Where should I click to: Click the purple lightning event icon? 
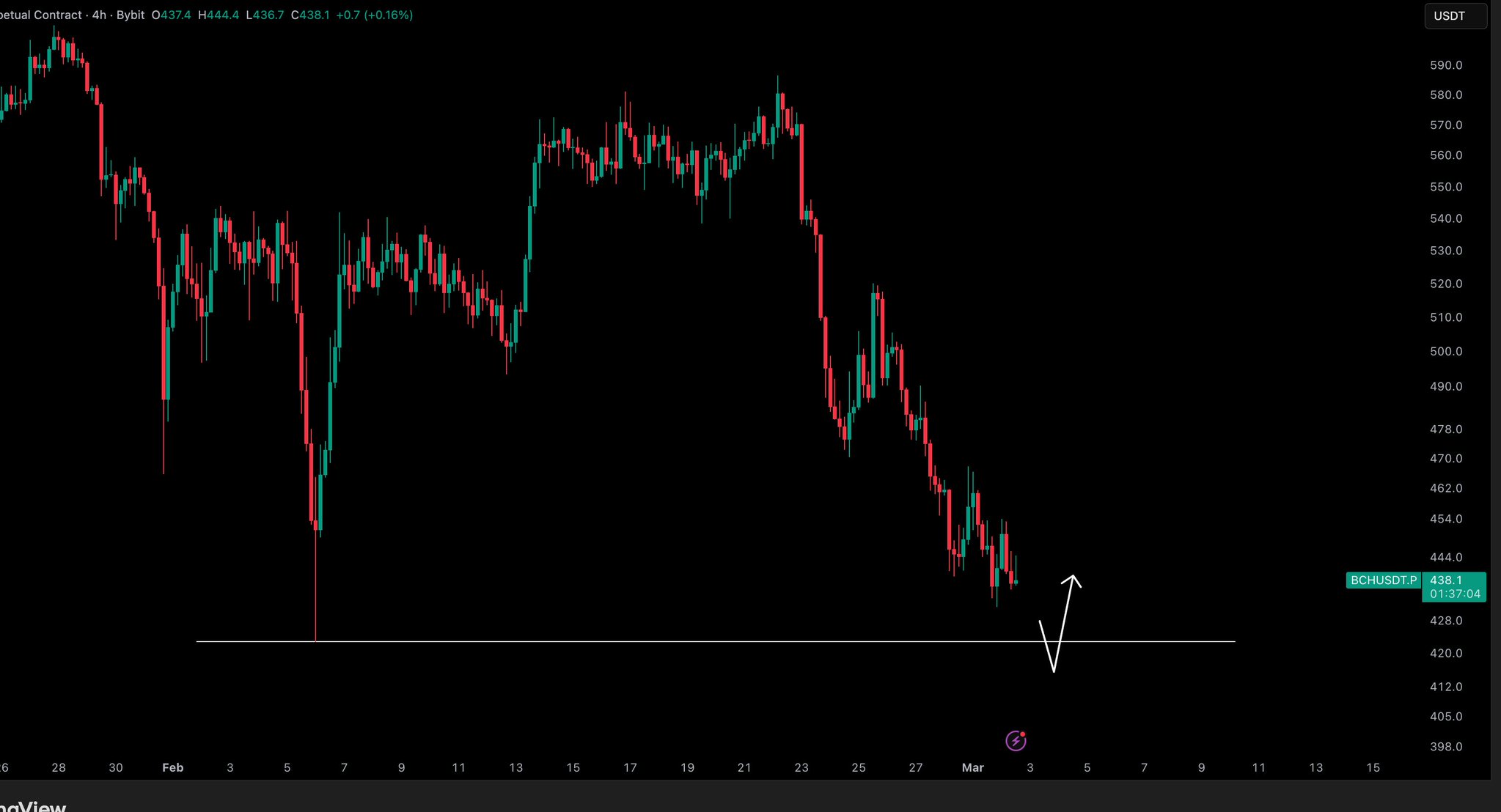(x=1016, y=741)
